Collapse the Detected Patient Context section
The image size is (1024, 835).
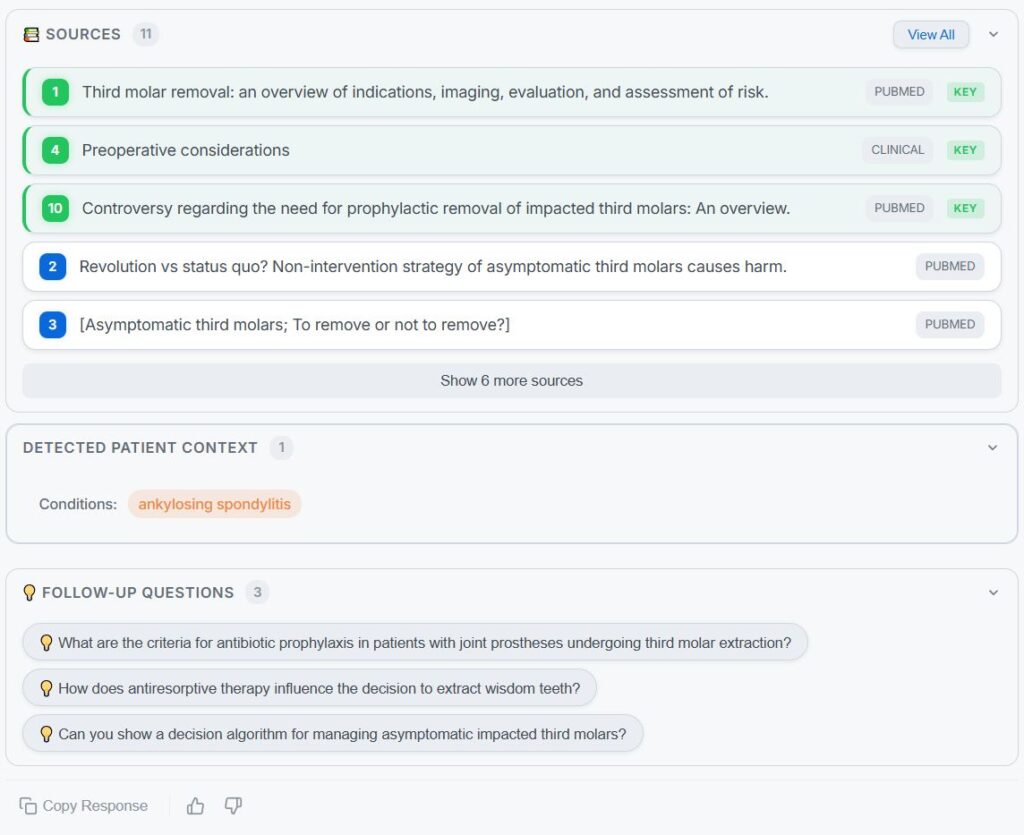[991, 447]
